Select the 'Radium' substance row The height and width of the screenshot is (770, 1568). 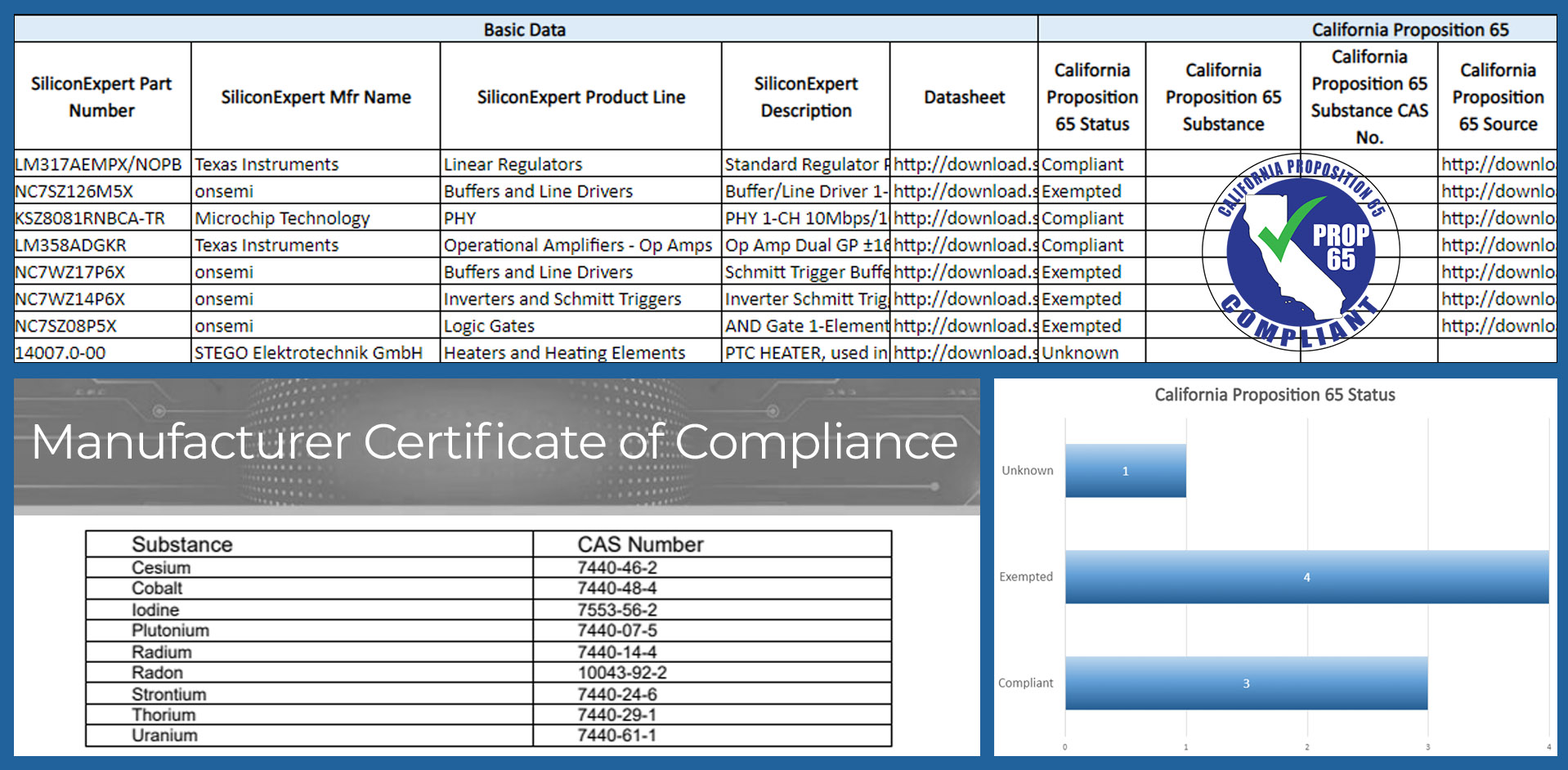pos(489,651)
